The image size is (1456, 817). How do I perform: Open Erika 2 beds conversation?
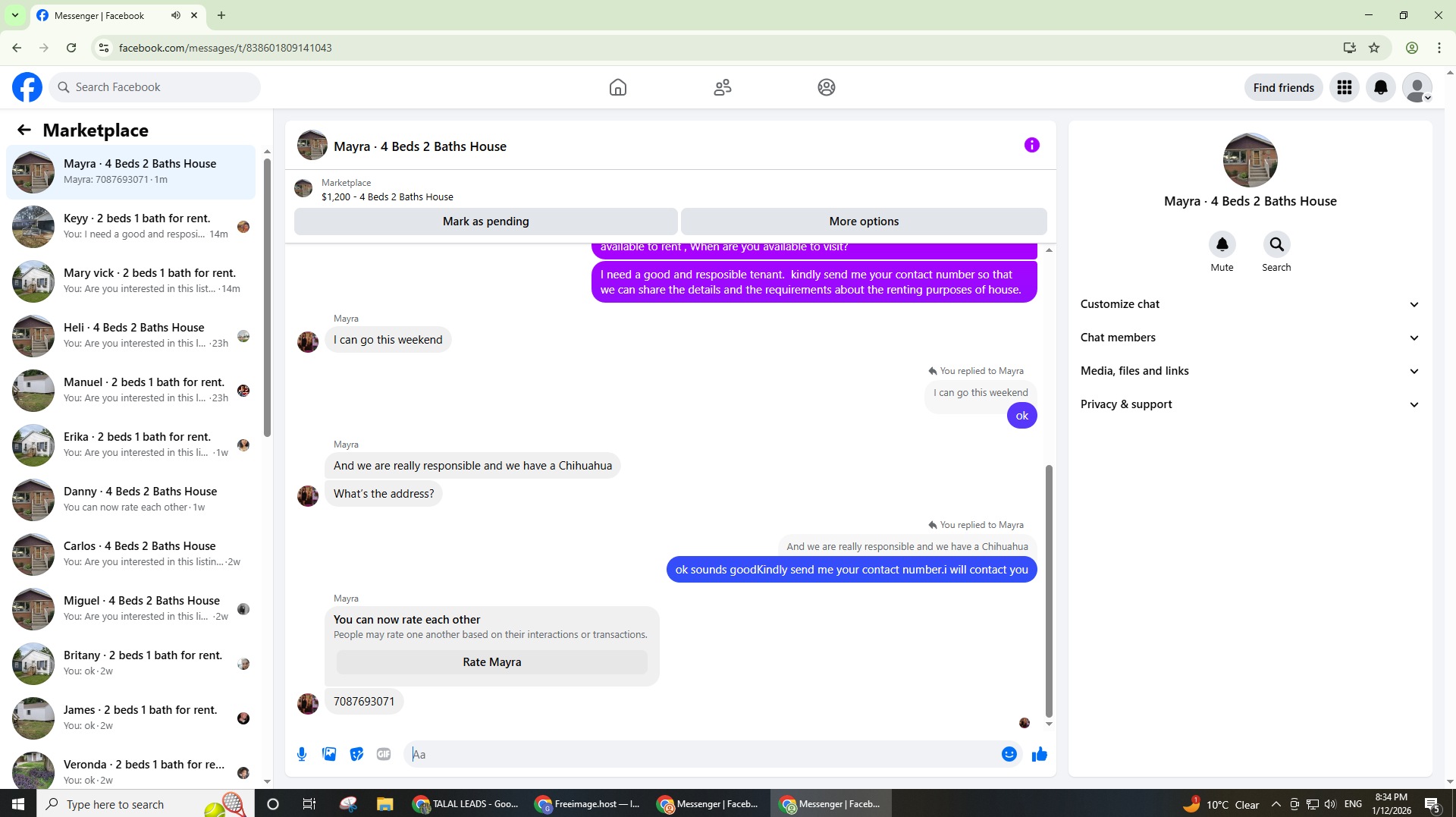click(x=130, y=445)
